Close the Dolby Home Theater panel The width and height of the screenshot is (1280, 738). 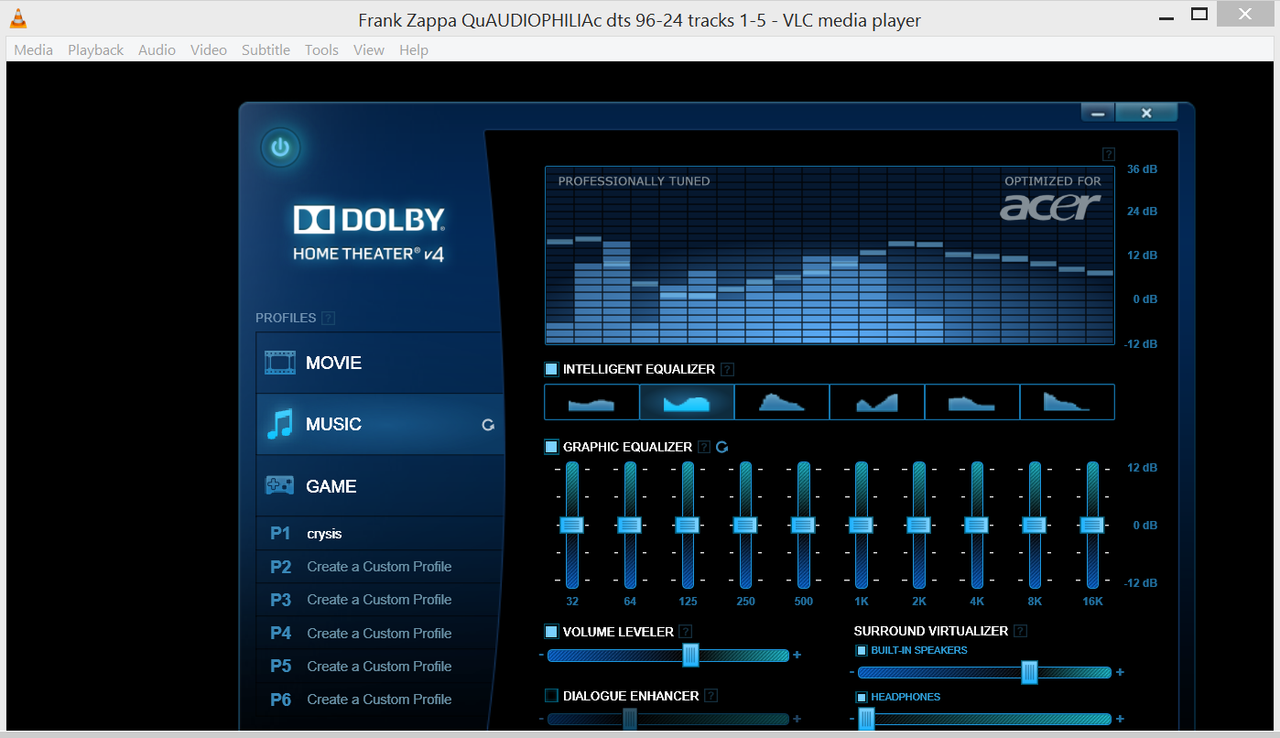(1147, 113)
